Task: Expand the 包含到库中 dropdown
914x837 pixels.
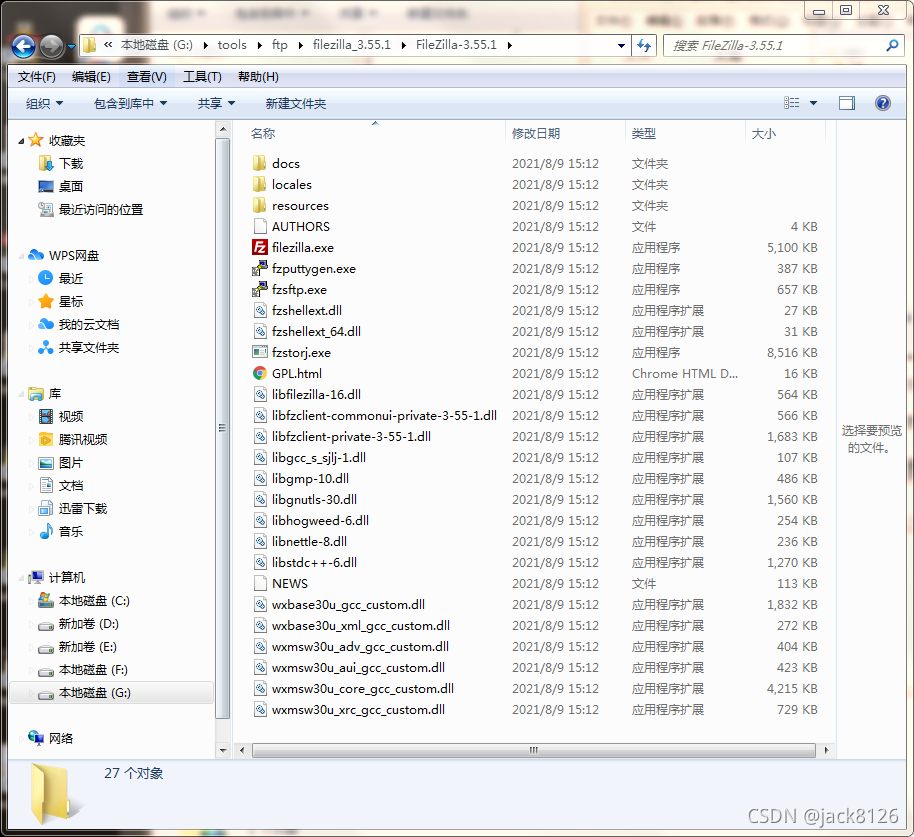Action: click(131, 103)
